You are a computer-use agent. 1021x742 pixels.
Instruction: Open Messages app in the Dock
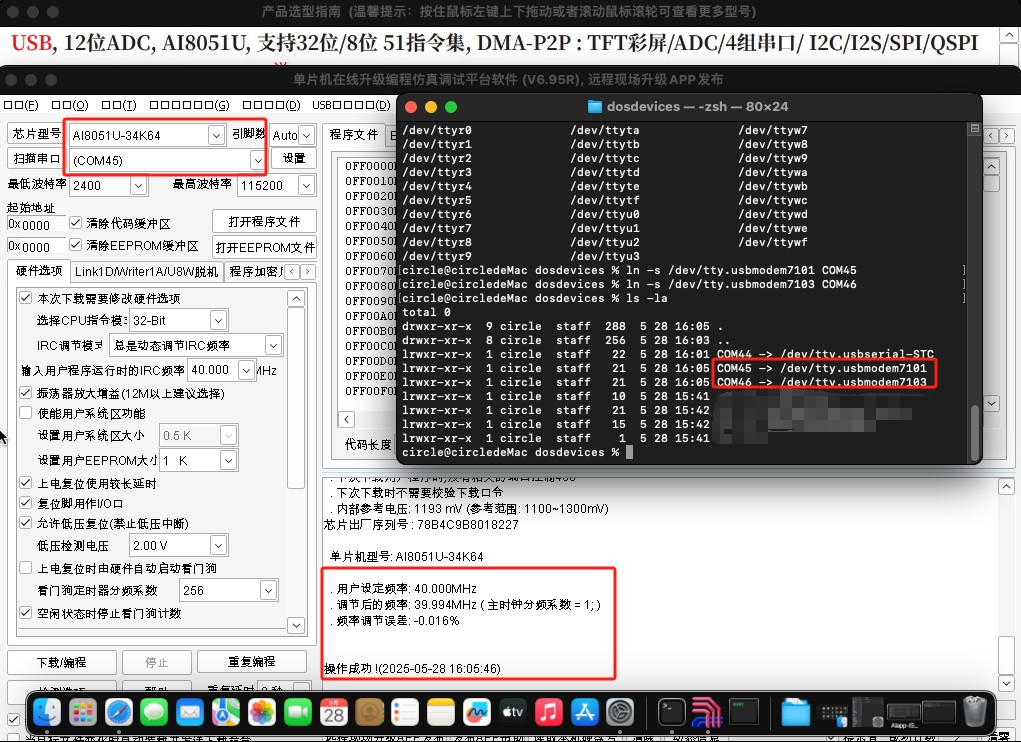[x=154, y=712]
